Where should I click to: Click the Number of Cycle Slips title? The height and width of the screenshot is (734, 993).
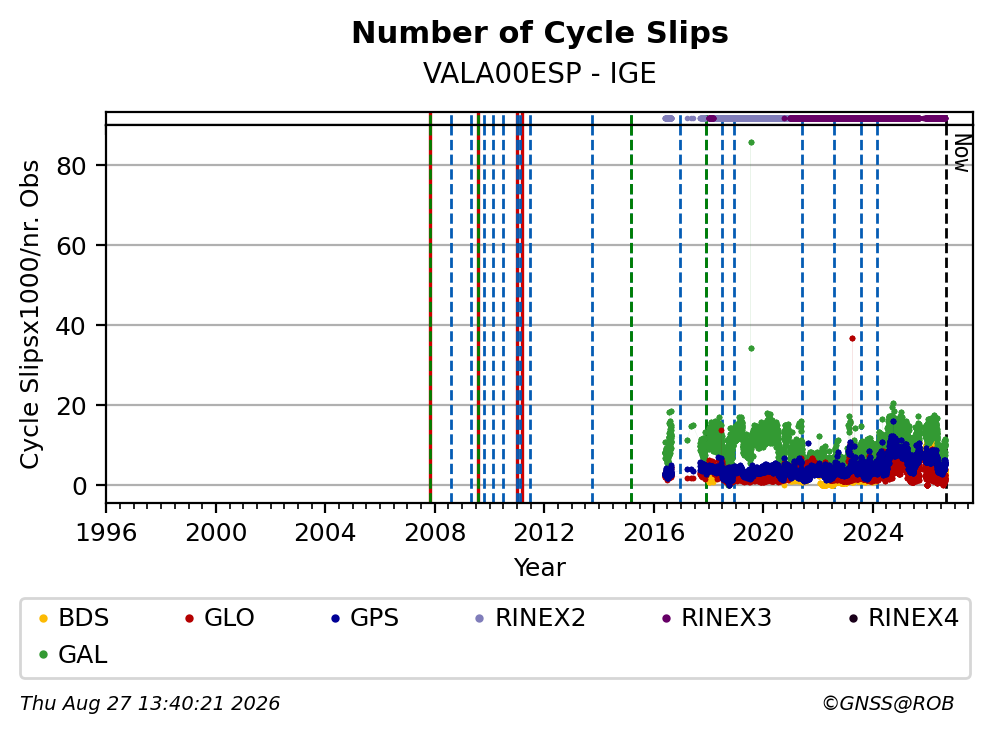540,33
